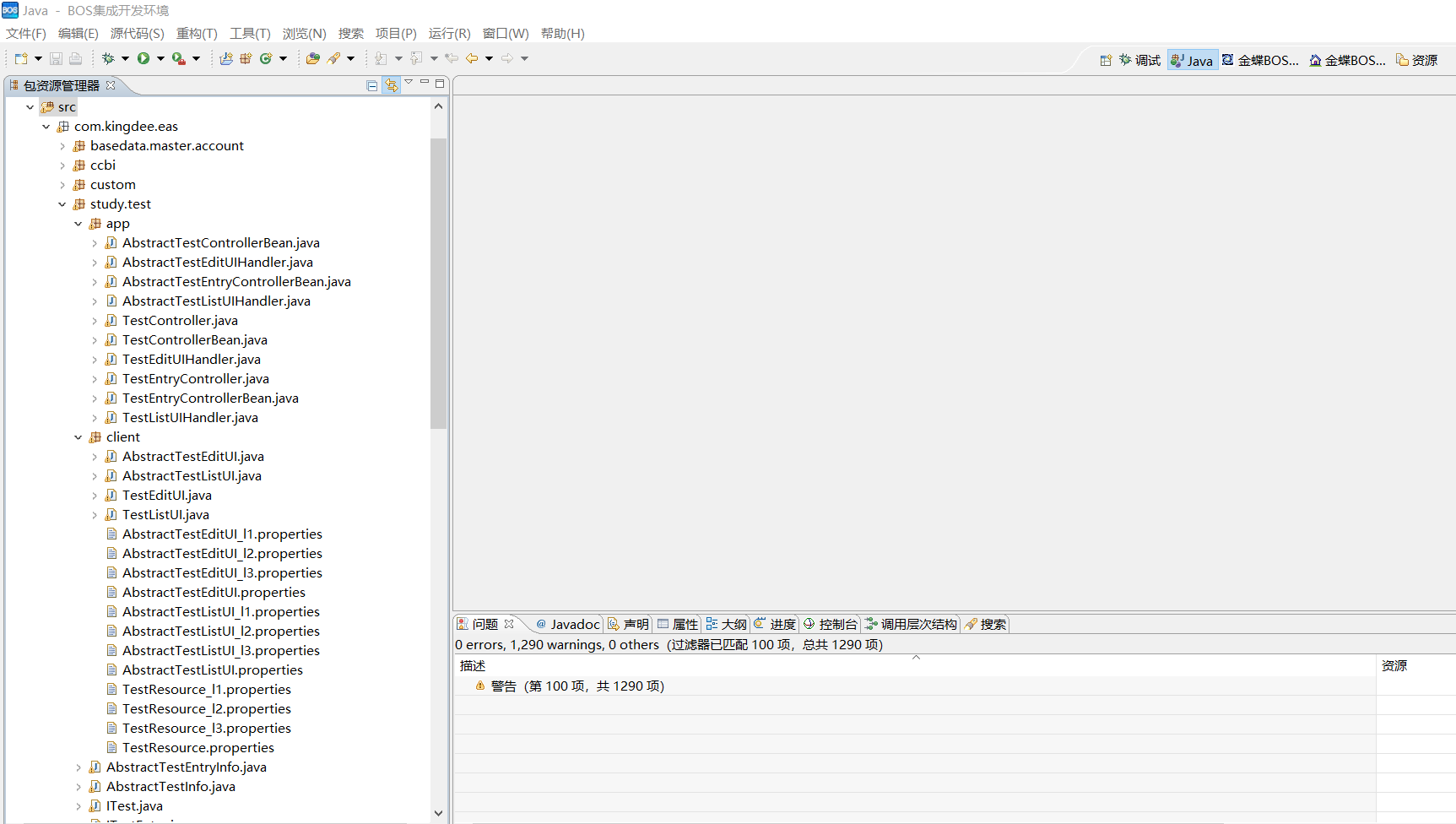Screen dimensions: 1456x824
Task: Click the New file wizard icon
Action: click(x=21, y=58)
